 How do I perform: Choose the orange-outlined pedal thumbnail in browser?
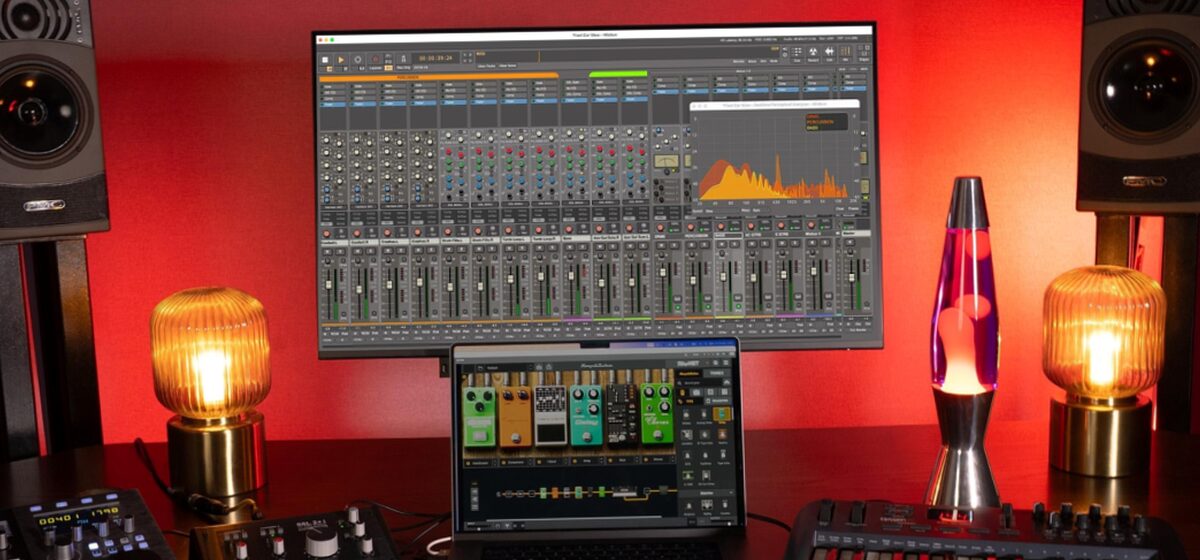coord(722,414)
